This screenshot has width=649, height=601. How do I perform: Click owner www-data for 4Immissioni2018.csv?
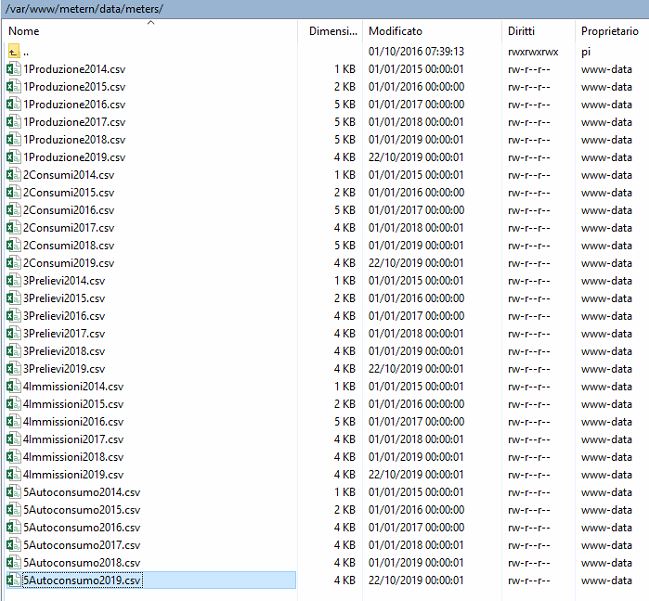(606, 457)
